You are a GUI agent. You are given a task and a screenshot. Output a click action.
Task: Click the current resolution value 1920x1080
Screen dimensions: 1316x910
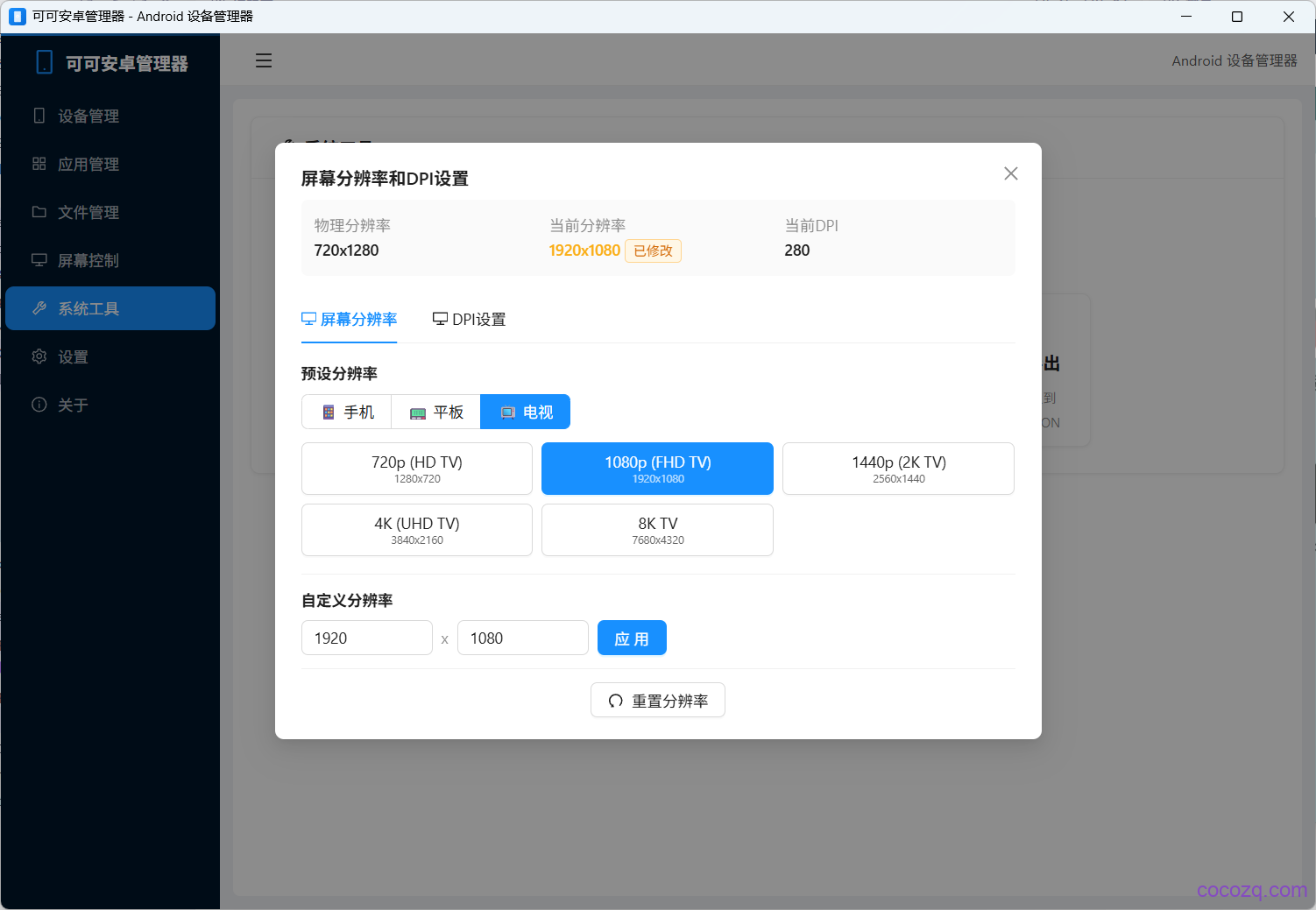click(584, 250)
